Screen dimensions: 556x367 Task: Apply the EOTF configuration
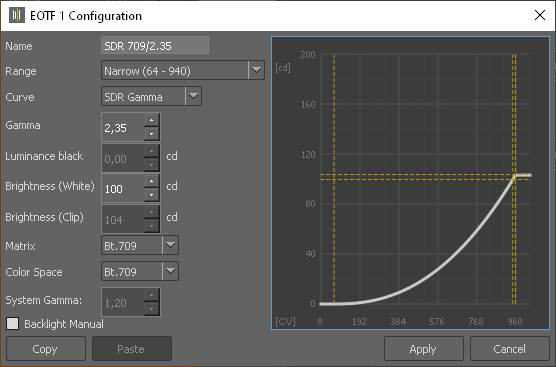coord(424,349)
